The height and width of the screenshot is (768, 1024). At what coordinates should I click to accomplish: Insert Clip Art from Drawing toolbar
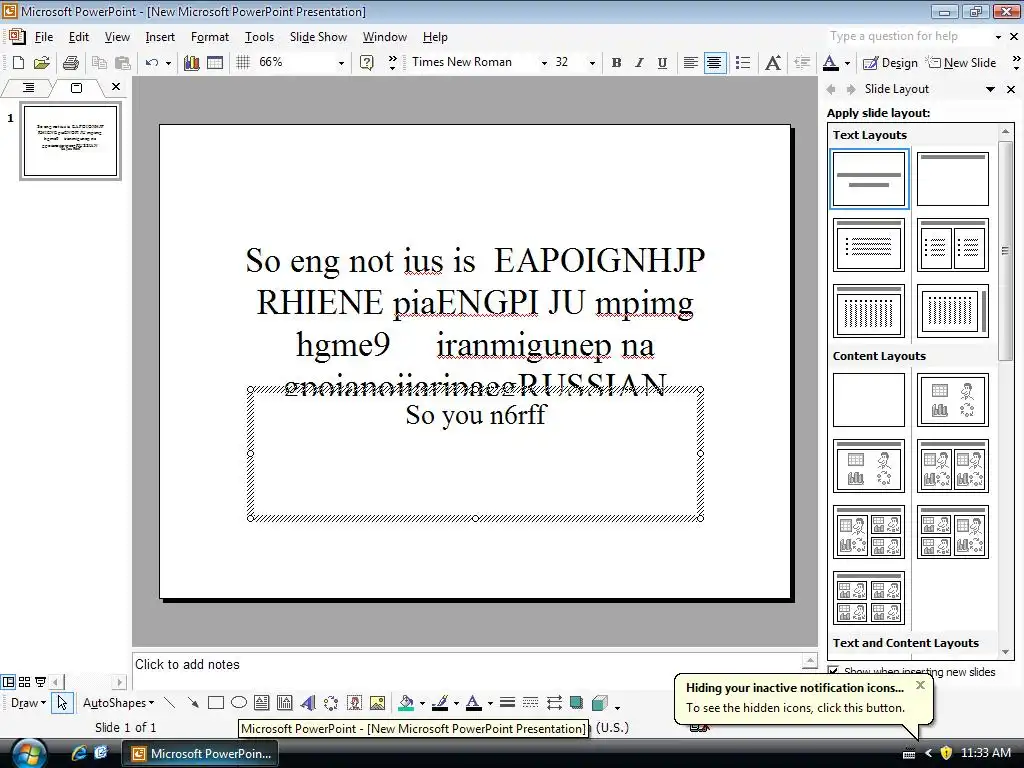click(355, 703)
